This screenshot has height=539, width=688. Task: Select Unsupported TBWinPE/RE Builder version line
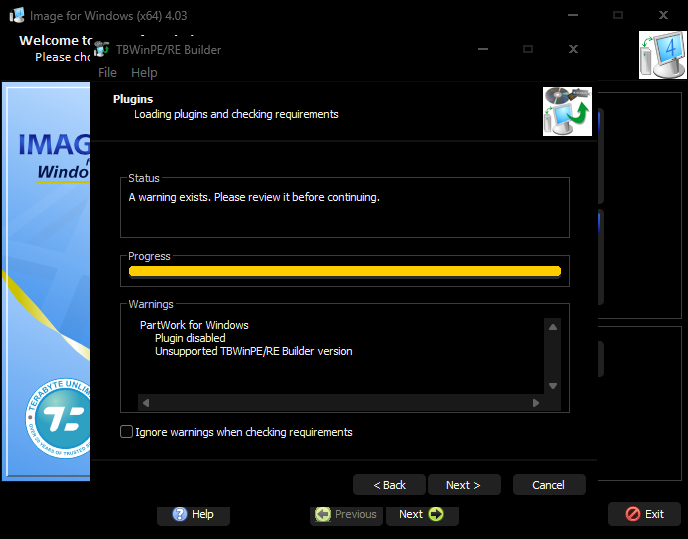coord(254,351)
